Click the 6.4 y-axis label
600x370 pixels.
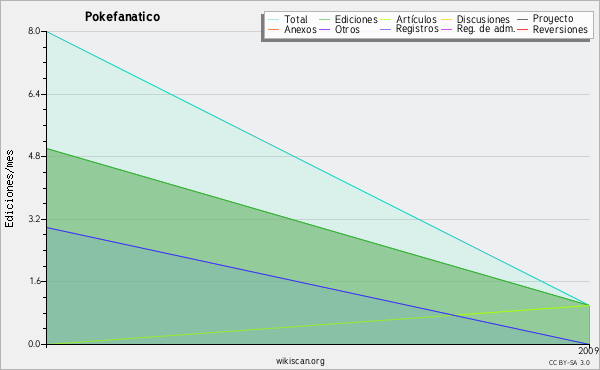34,94
